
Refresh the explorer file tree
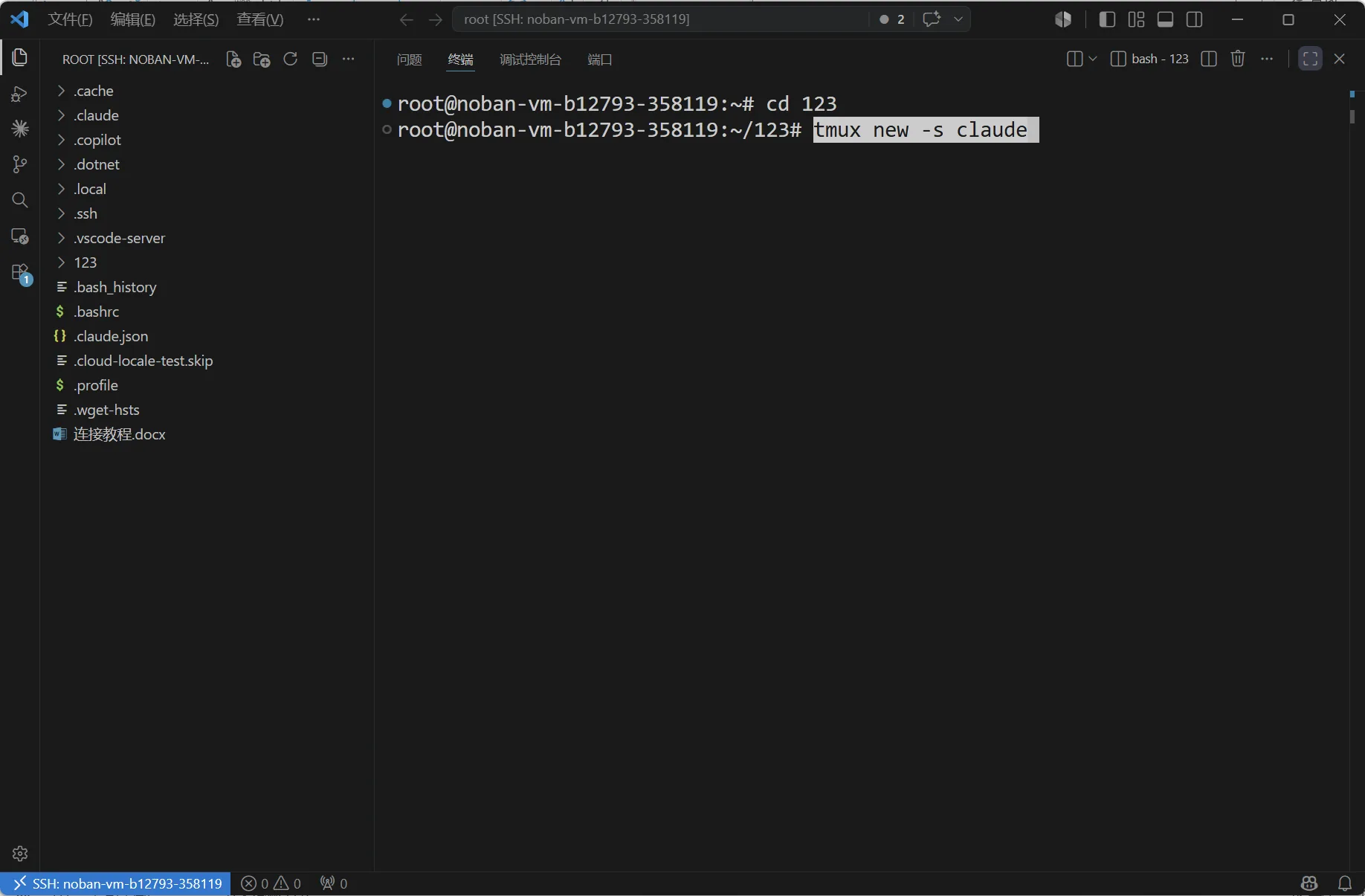291,59
